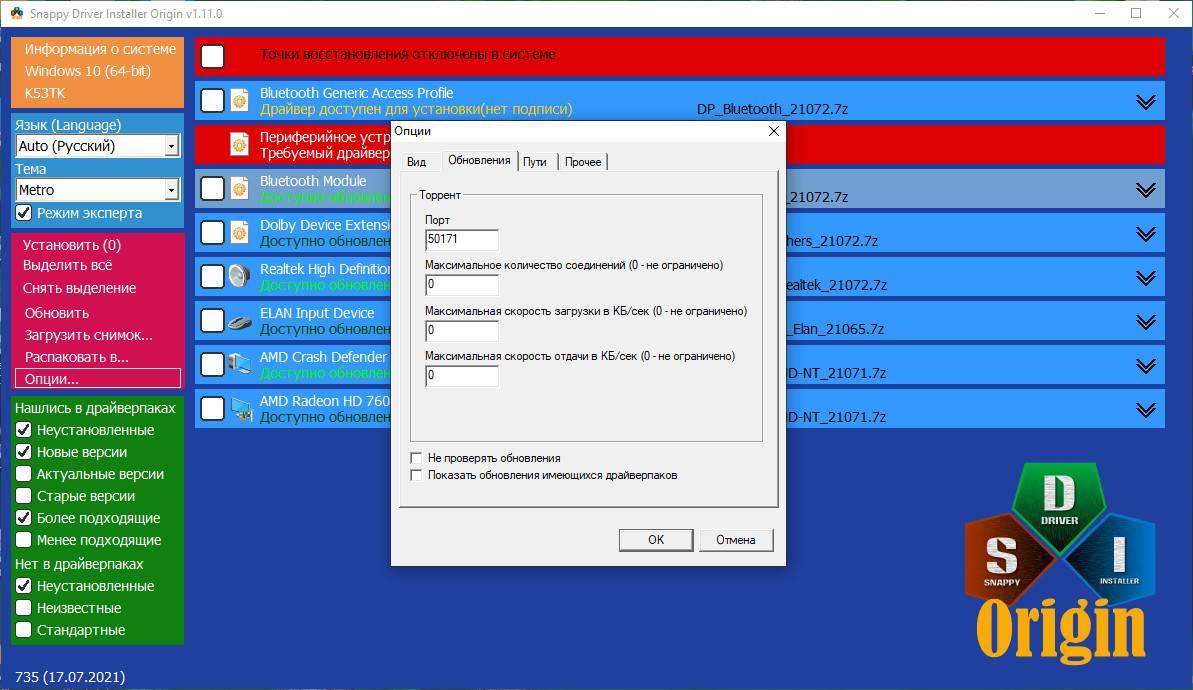1193x690 pixels.
Task: Select the Dolby Device Extension checkbox
Action: click(212, 233)
